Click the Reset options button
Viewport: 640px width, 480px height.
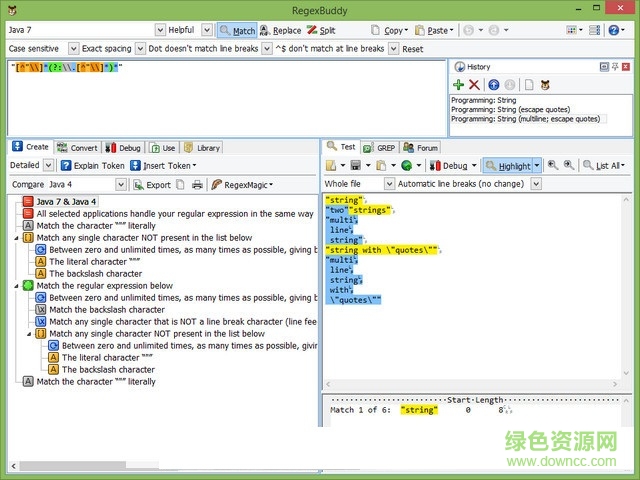pos(412,49)
